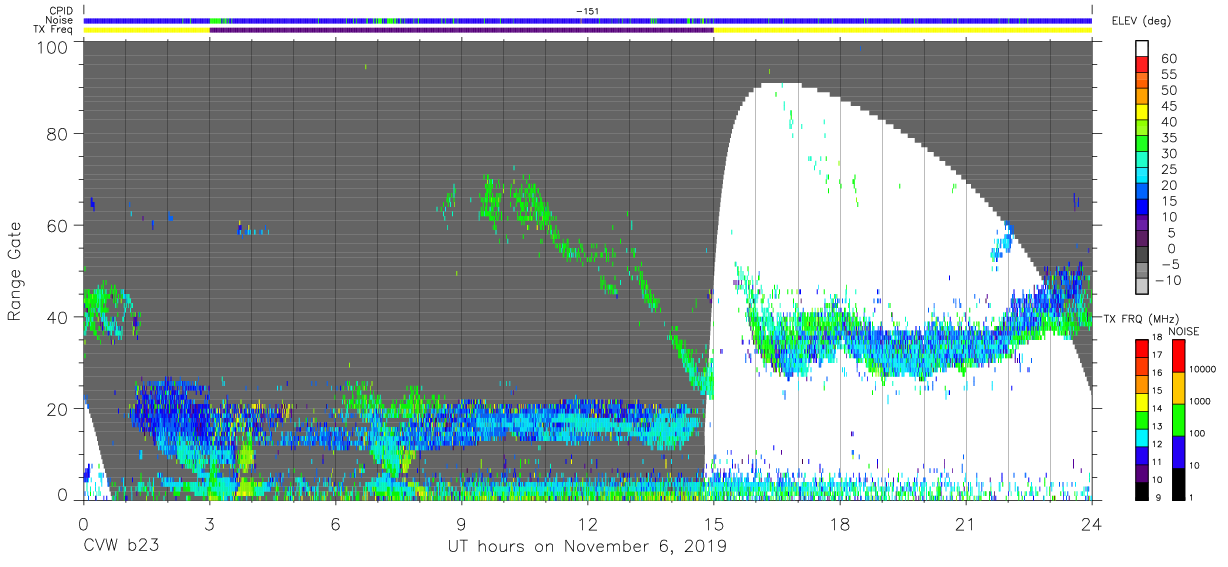
Task: Click the '-5' label on ELEV colorbar
Action: coord(1169,264)
